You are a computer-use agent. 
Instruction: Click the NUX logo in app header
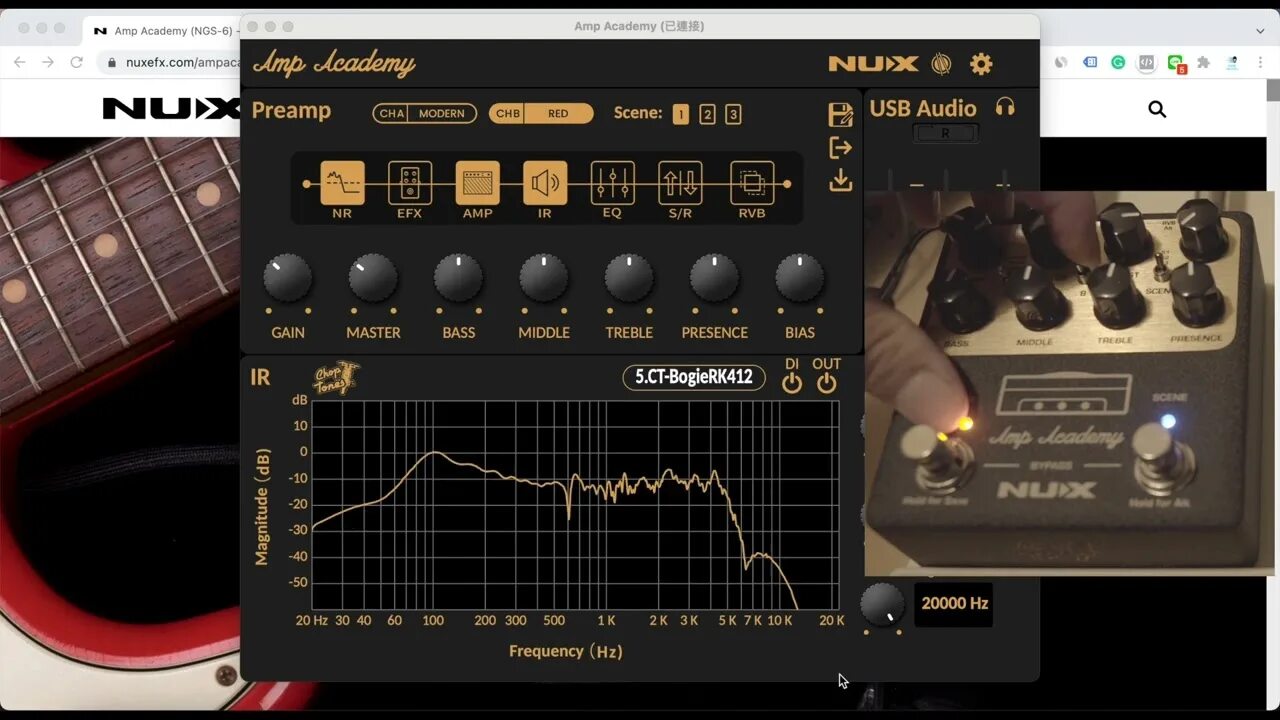[873, 64]
